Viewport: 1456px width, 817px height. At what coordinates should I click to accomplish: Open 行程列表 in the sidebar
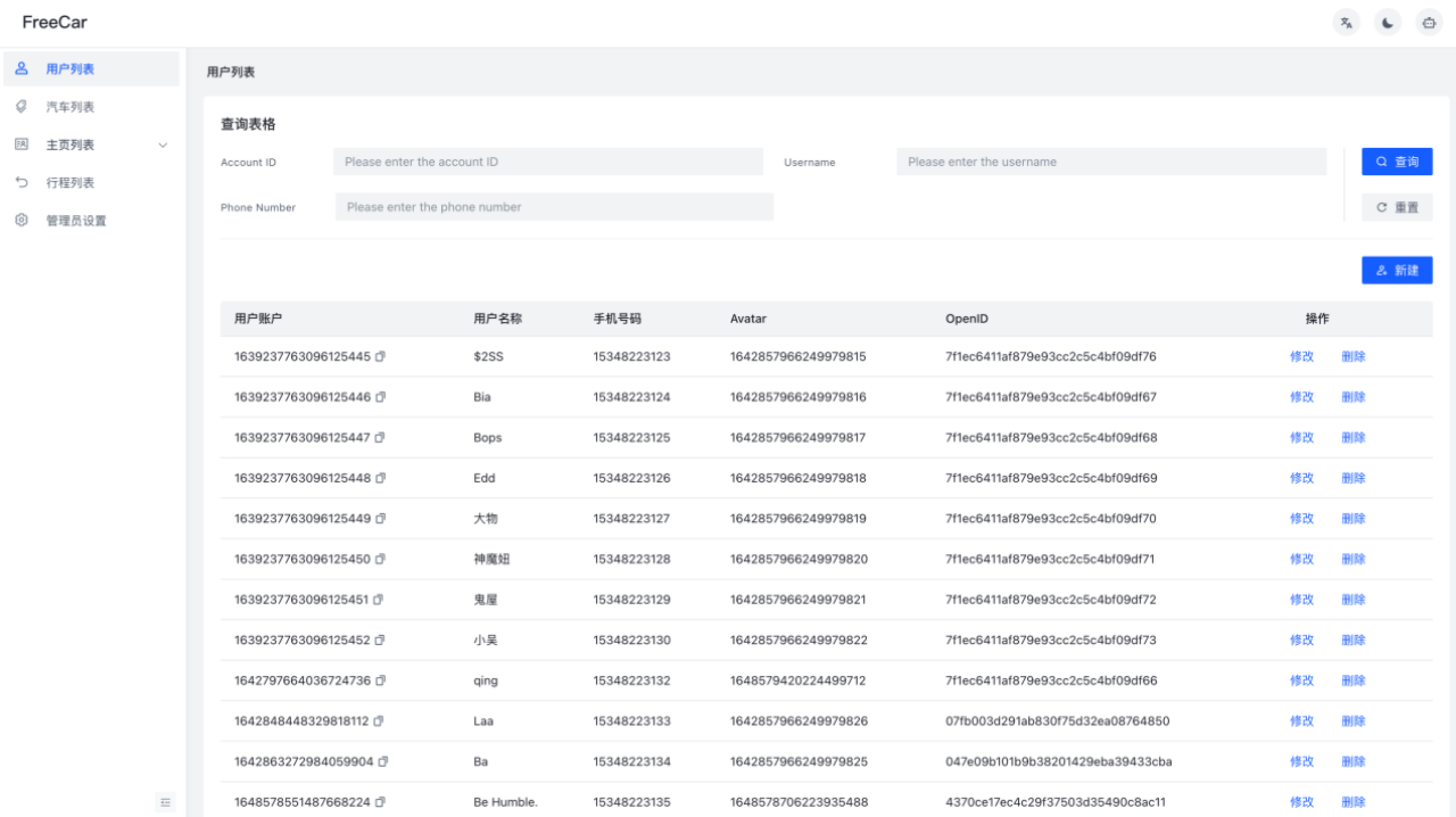70,183
